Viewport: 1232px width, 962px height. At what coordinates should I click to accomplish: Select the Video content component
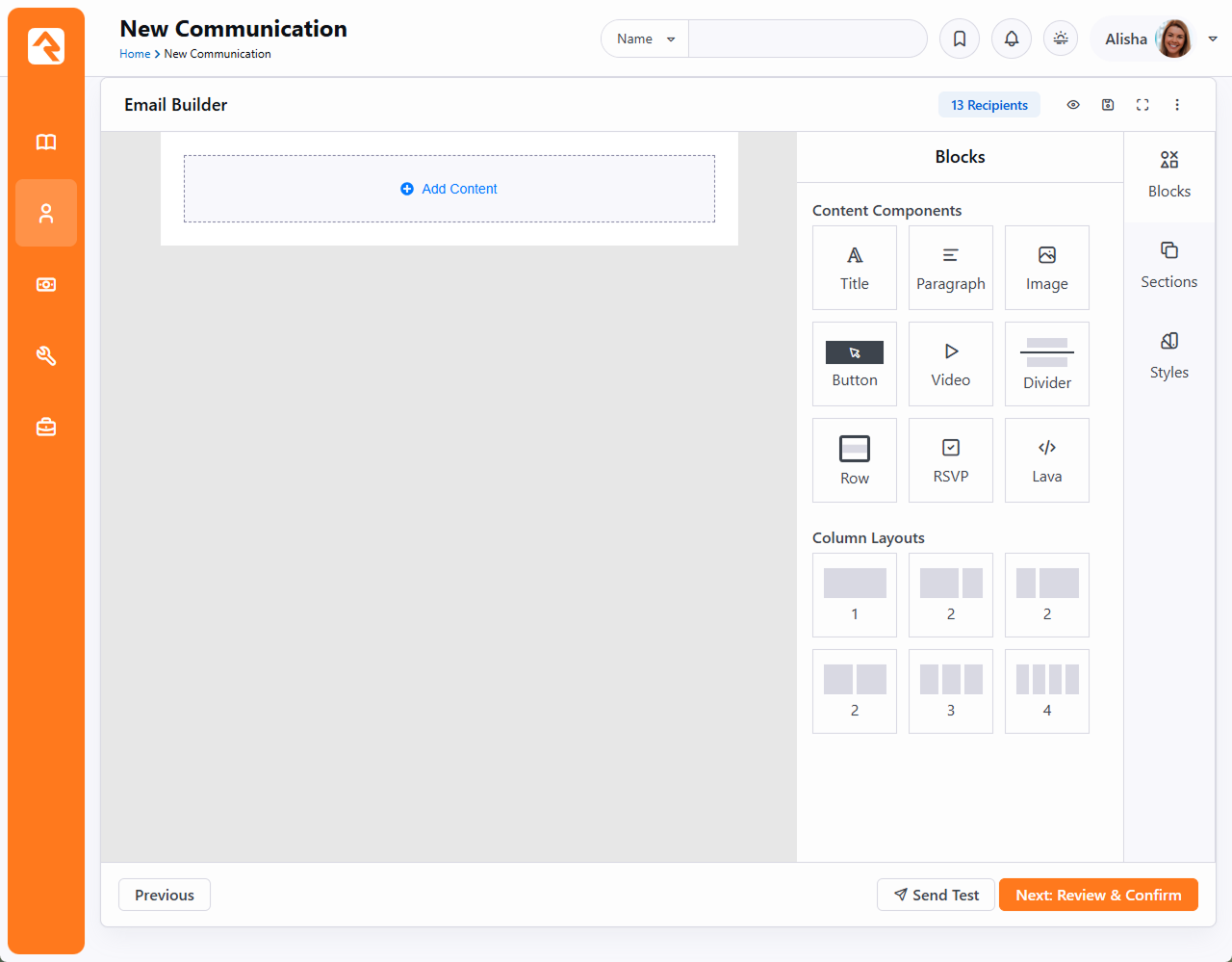click(950, 364)
